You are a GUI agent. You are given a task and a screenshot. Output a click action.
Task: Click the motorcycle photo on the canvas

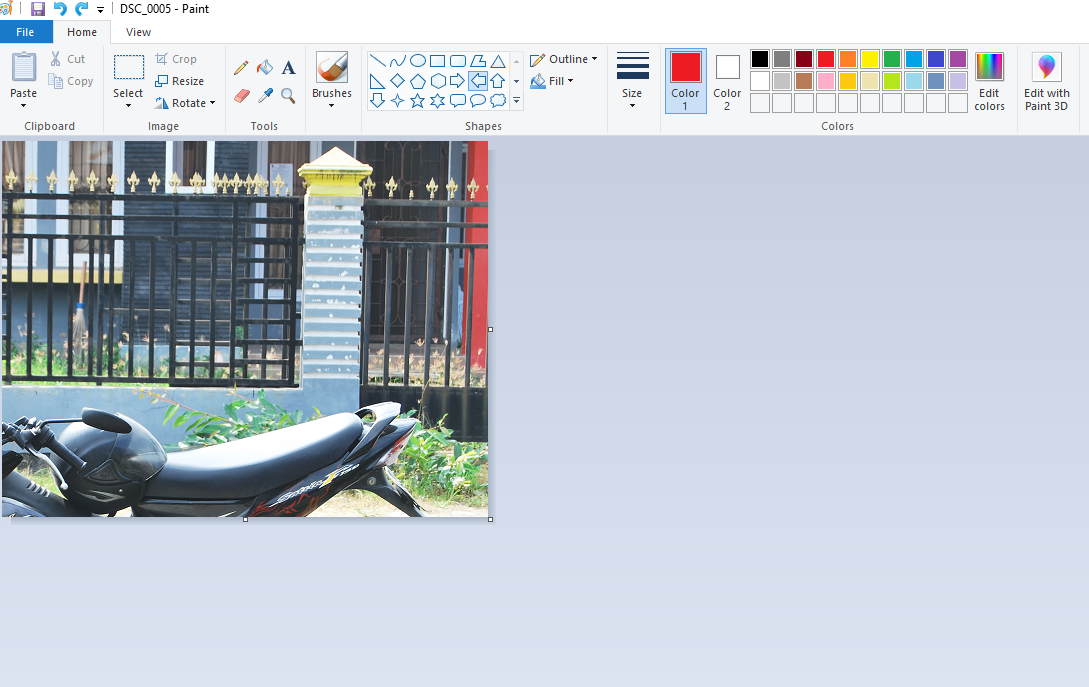click(x=244, y=329)
